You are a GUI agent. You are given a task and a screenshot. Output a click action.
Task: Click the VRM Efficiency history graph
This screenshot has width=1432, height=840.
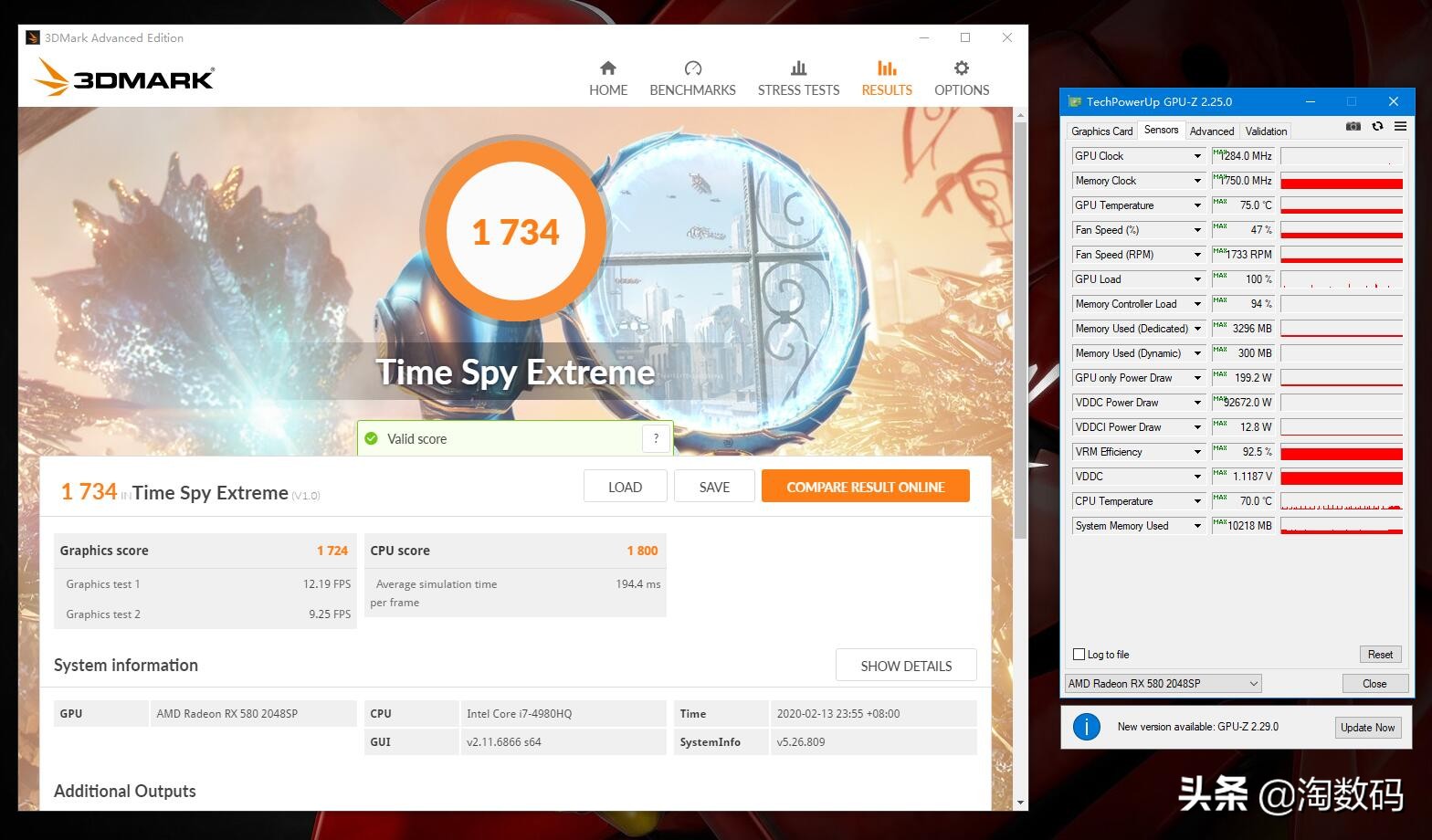[x=1342, y=452]
